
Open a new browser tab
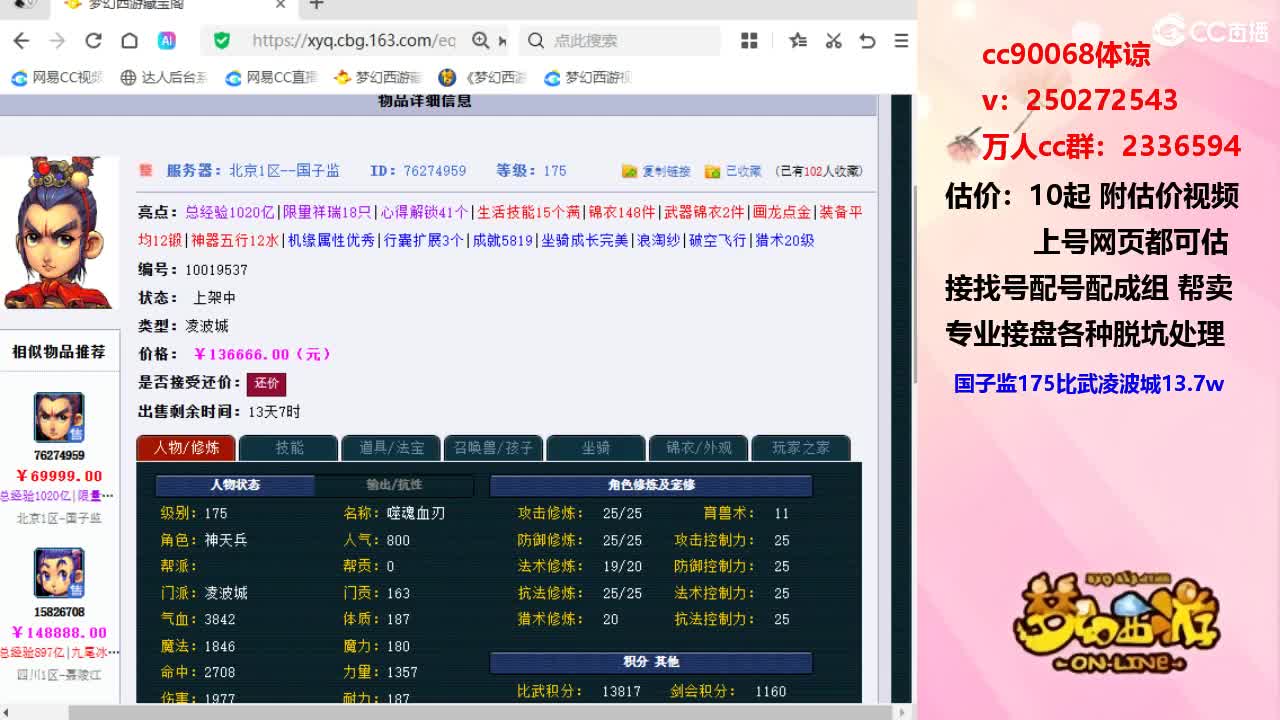point(316,5)
